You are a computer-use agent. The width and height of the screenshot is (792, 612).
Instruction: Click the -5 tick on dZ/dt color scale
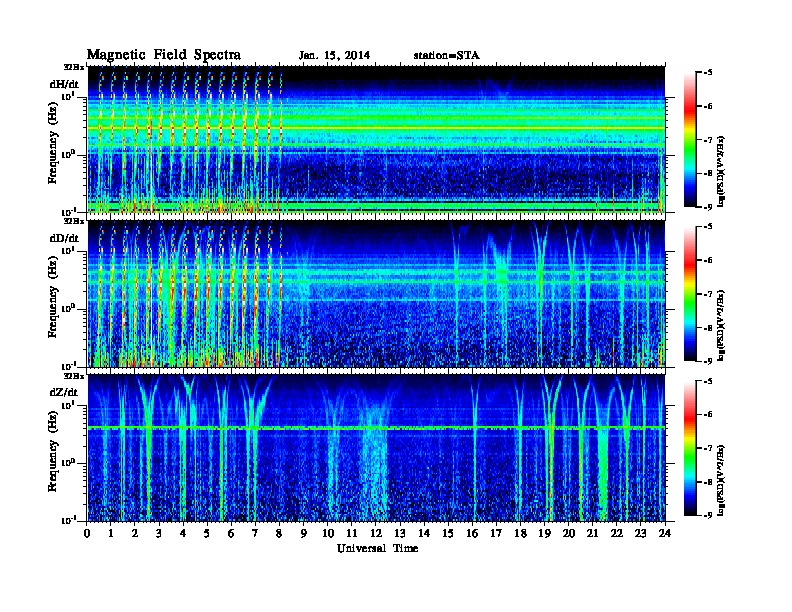pos(707,381)
